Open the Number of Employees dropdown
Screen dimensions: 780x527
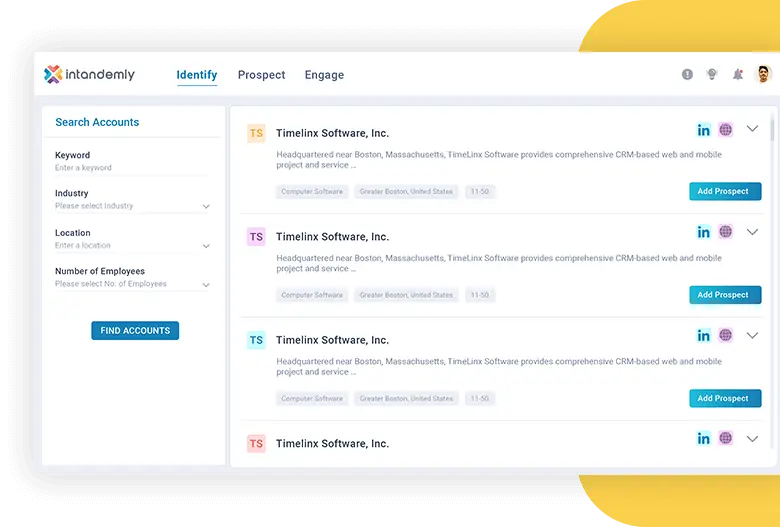[x=132, y=284]
